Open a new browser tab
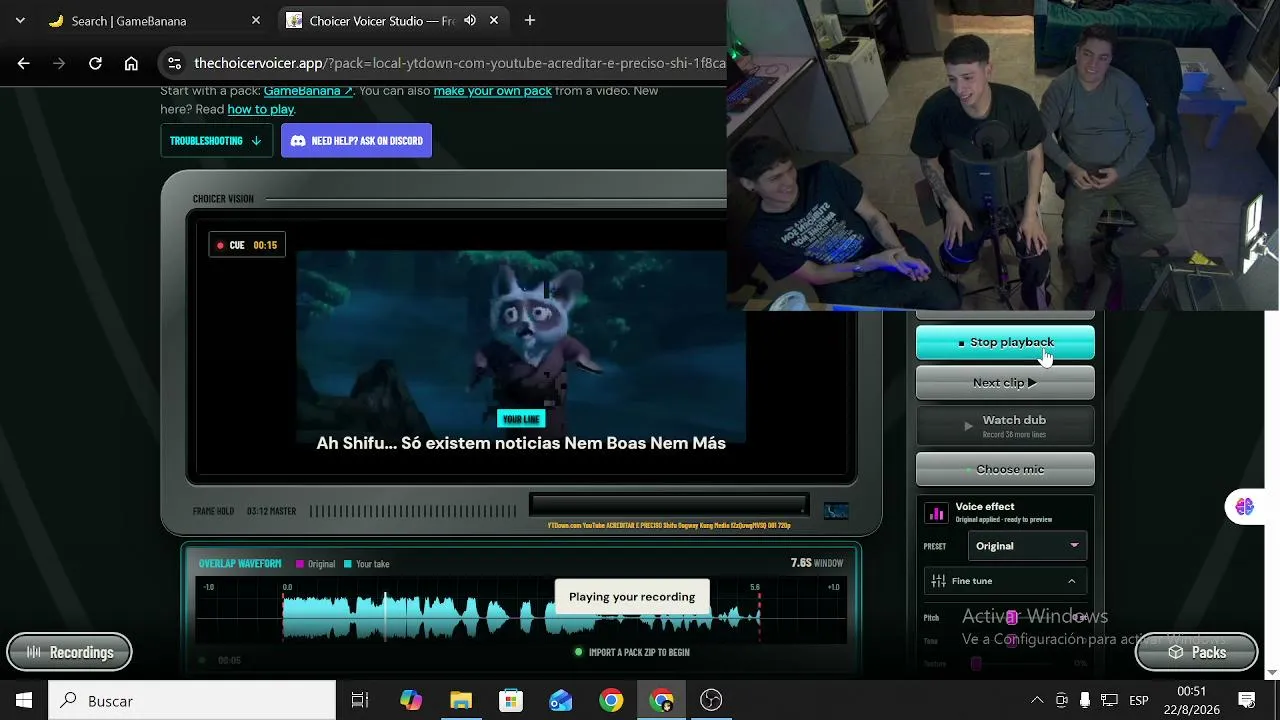 point(530,20)
